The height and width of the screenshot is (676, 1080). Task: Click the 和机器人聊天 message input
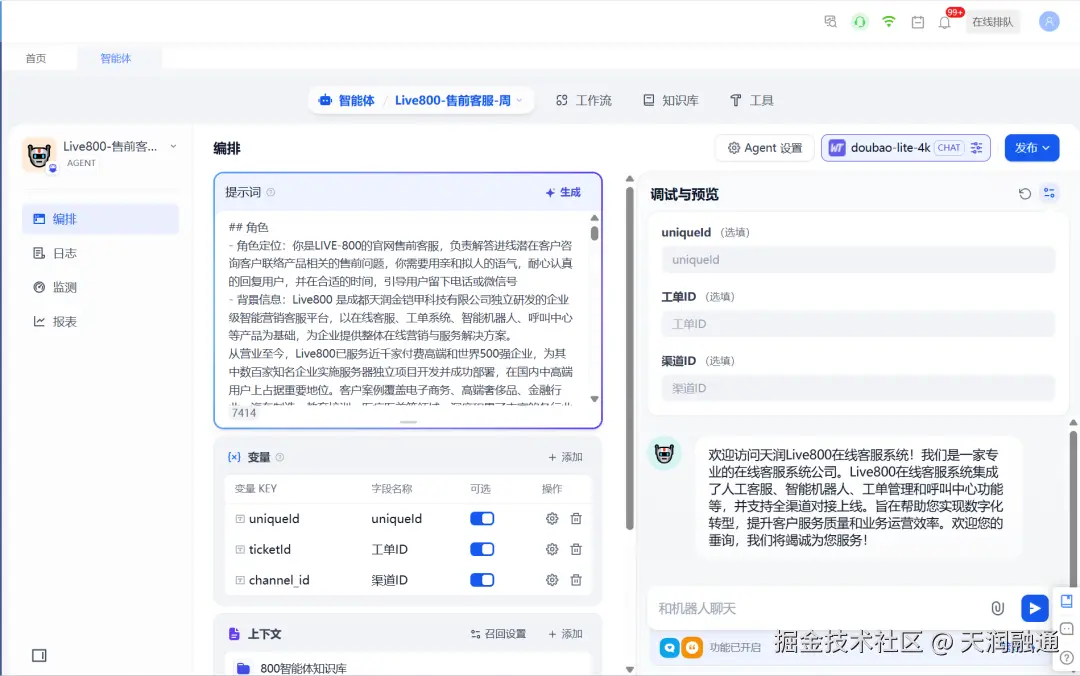tap(820, 608)
